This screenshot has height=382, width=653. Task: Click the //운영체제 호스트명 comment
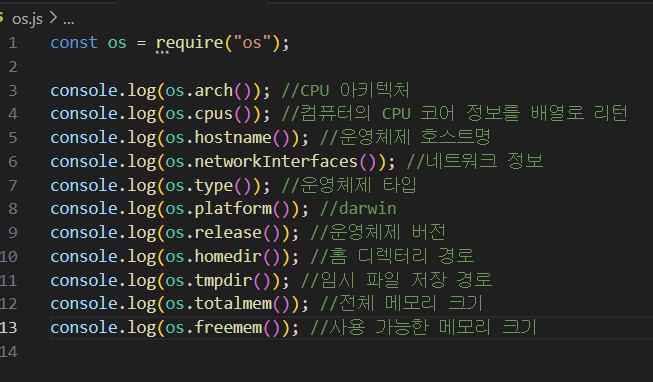point(406,137)
